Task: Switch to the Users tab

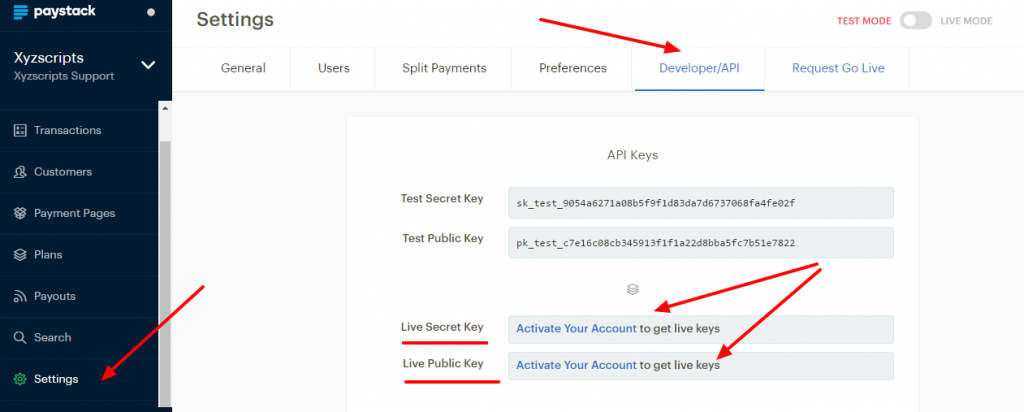Action: point(334,68)
